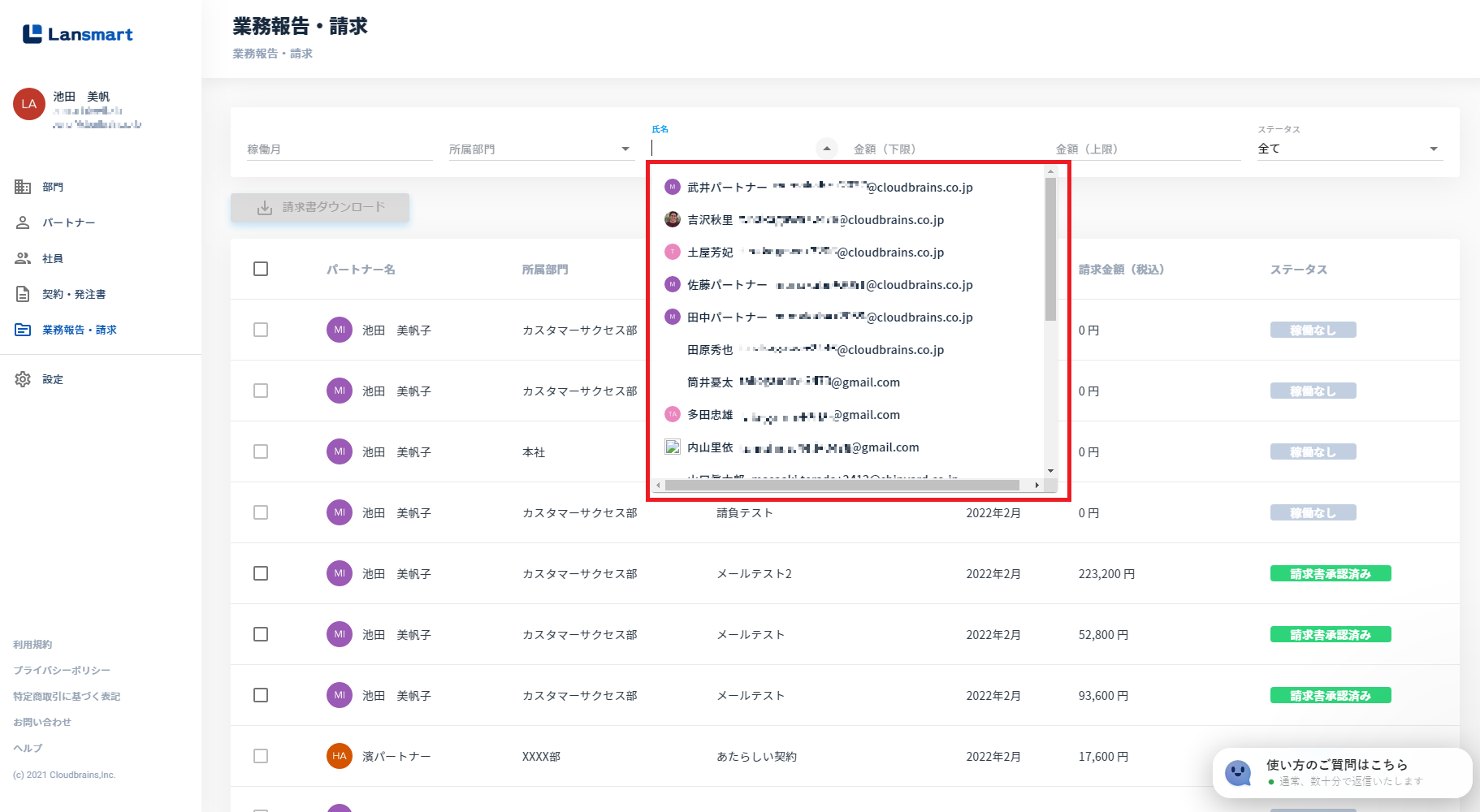Viewport: 1480px width, 812px height.
Task: Click the 請求金額（税込） column header
Action: pos(1121,270)
